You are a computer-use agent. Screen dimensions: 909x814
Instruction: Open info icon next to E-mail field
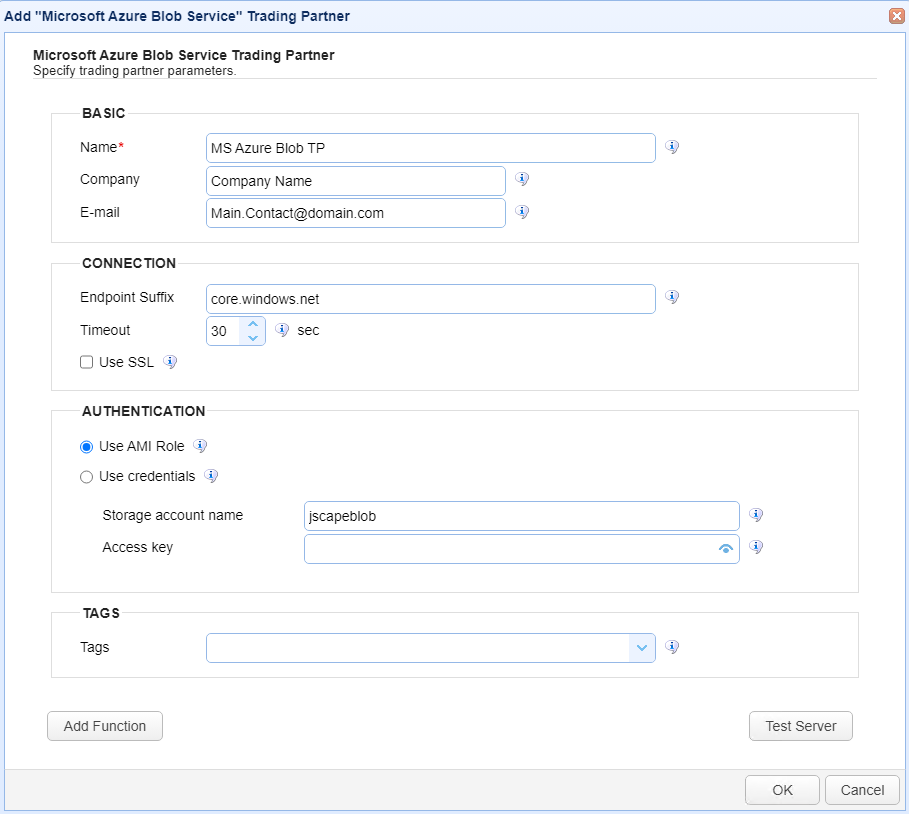pyautogui.click(x=522, y=212)
